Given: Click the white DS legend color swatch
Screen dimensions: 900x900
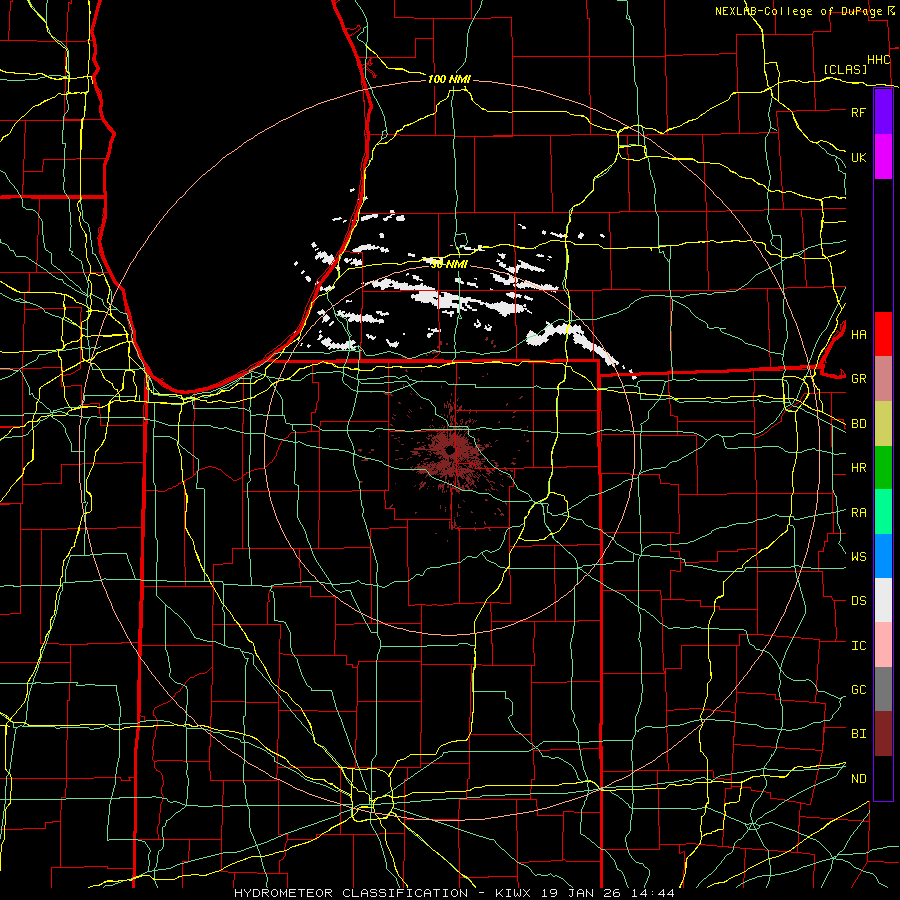Looking at the screenshot, I should 883,600.
